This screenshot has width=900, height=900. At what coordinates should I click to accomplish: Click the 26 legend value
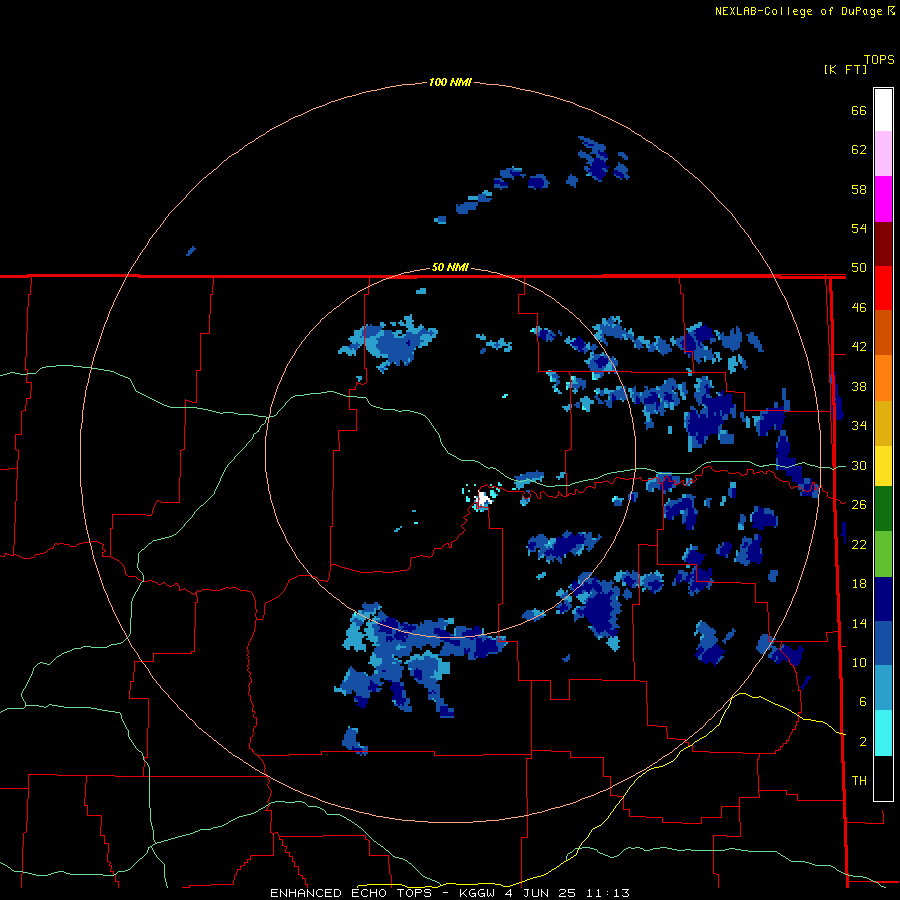[859, 505]
